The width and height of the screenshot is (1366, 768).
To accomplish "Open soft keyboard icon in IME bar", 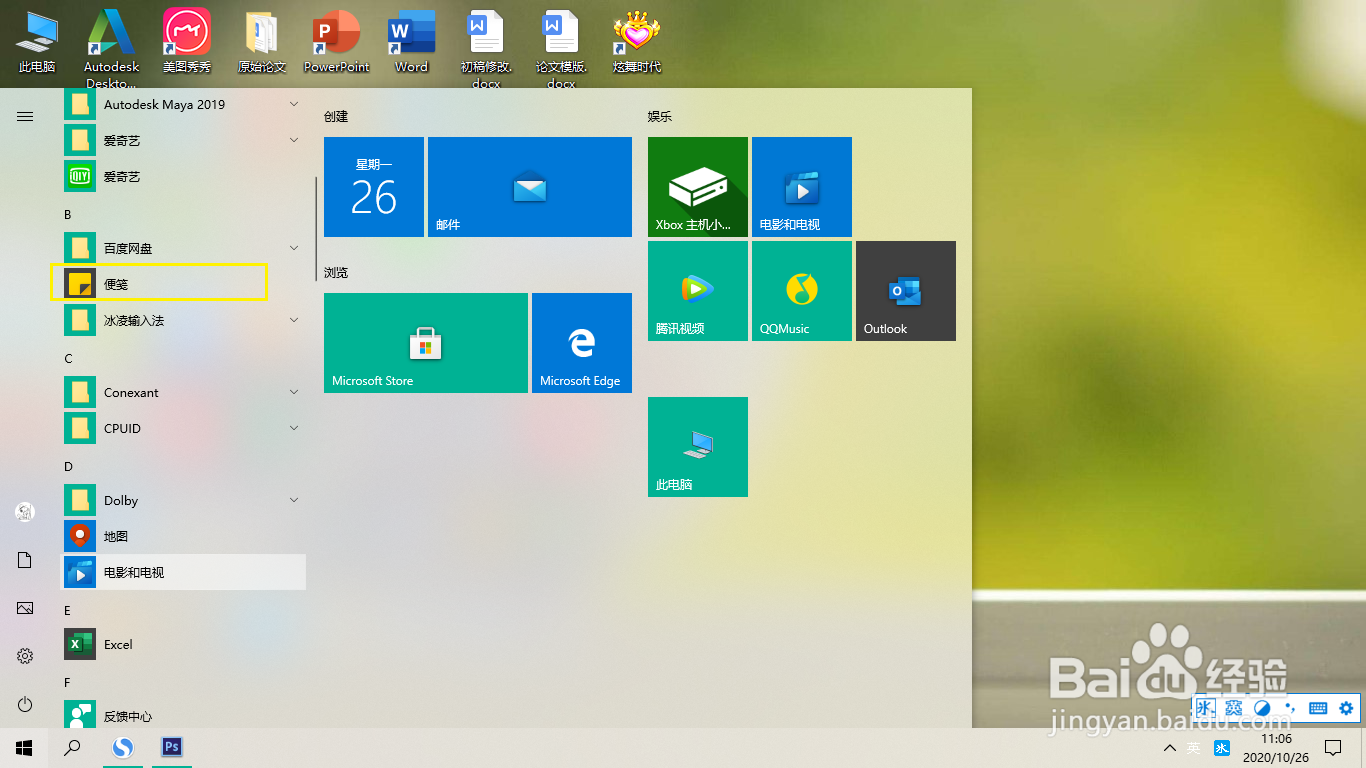I will [1318, 708].
